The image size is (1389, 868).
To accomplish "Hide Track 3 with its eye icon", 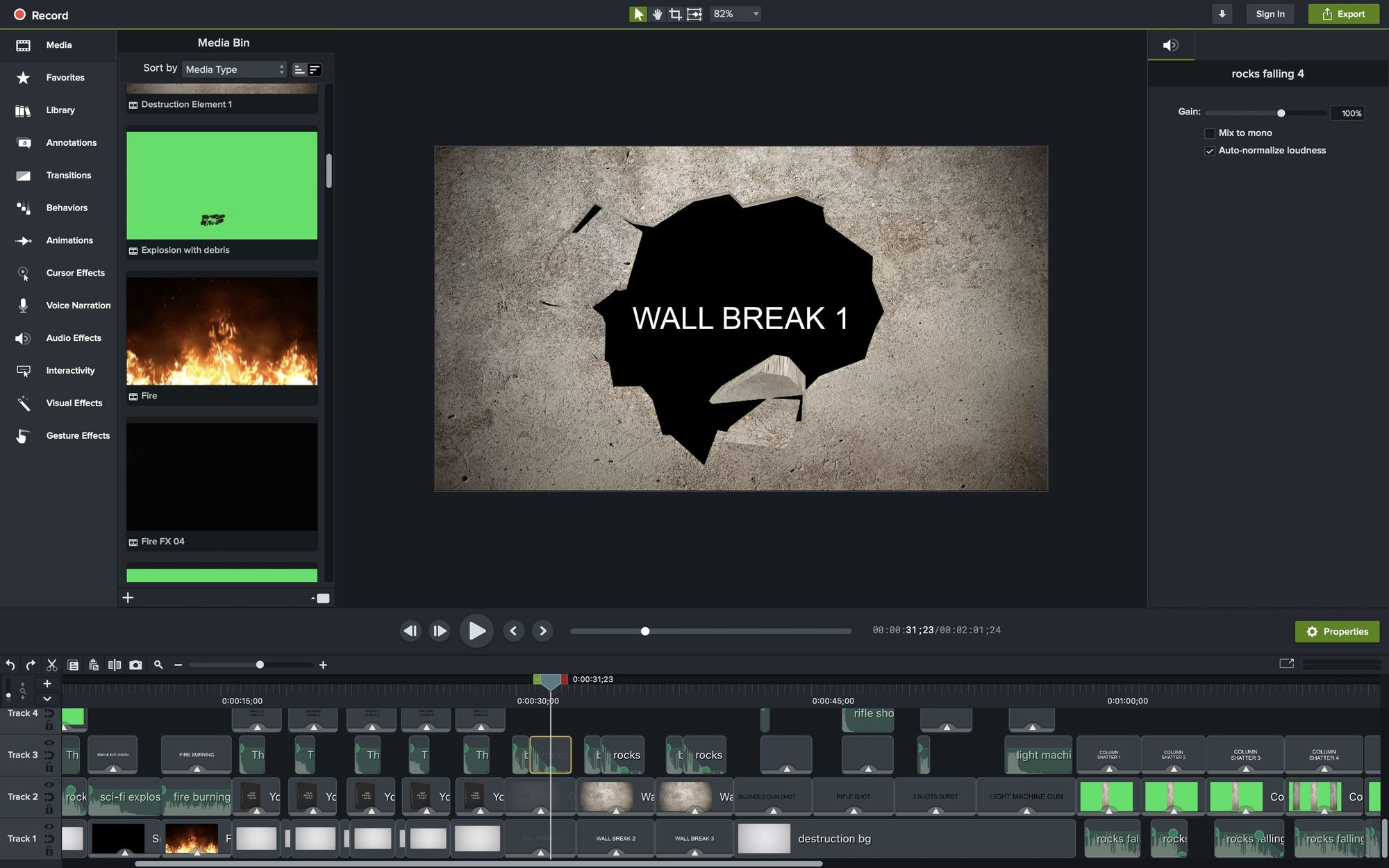I will click(x=49, y=742).
